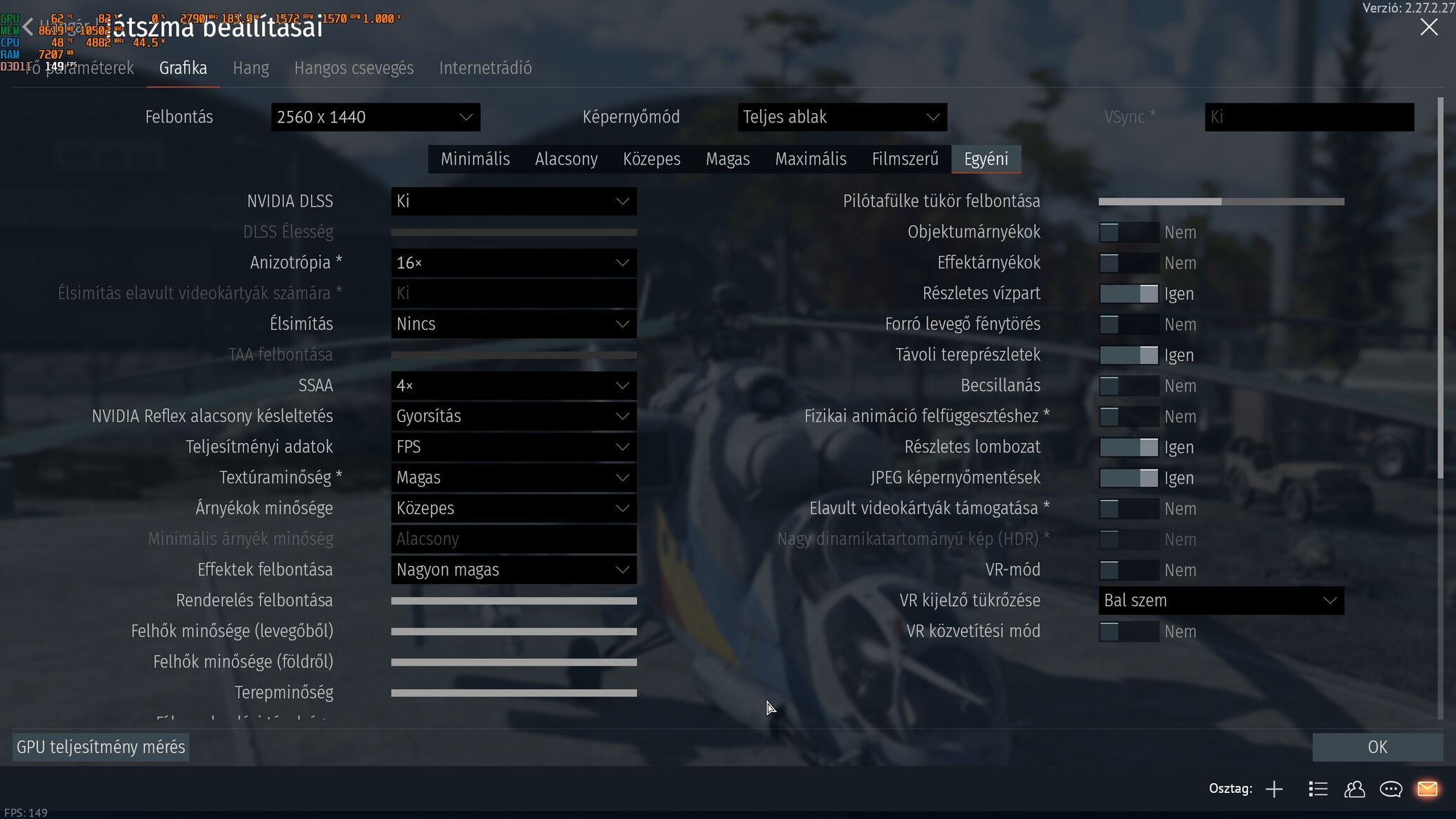Image resolution: width=1456 pixels, height=819 pixels.
Task: Open the list icon in bottom bar
Action: (1318, 789)
